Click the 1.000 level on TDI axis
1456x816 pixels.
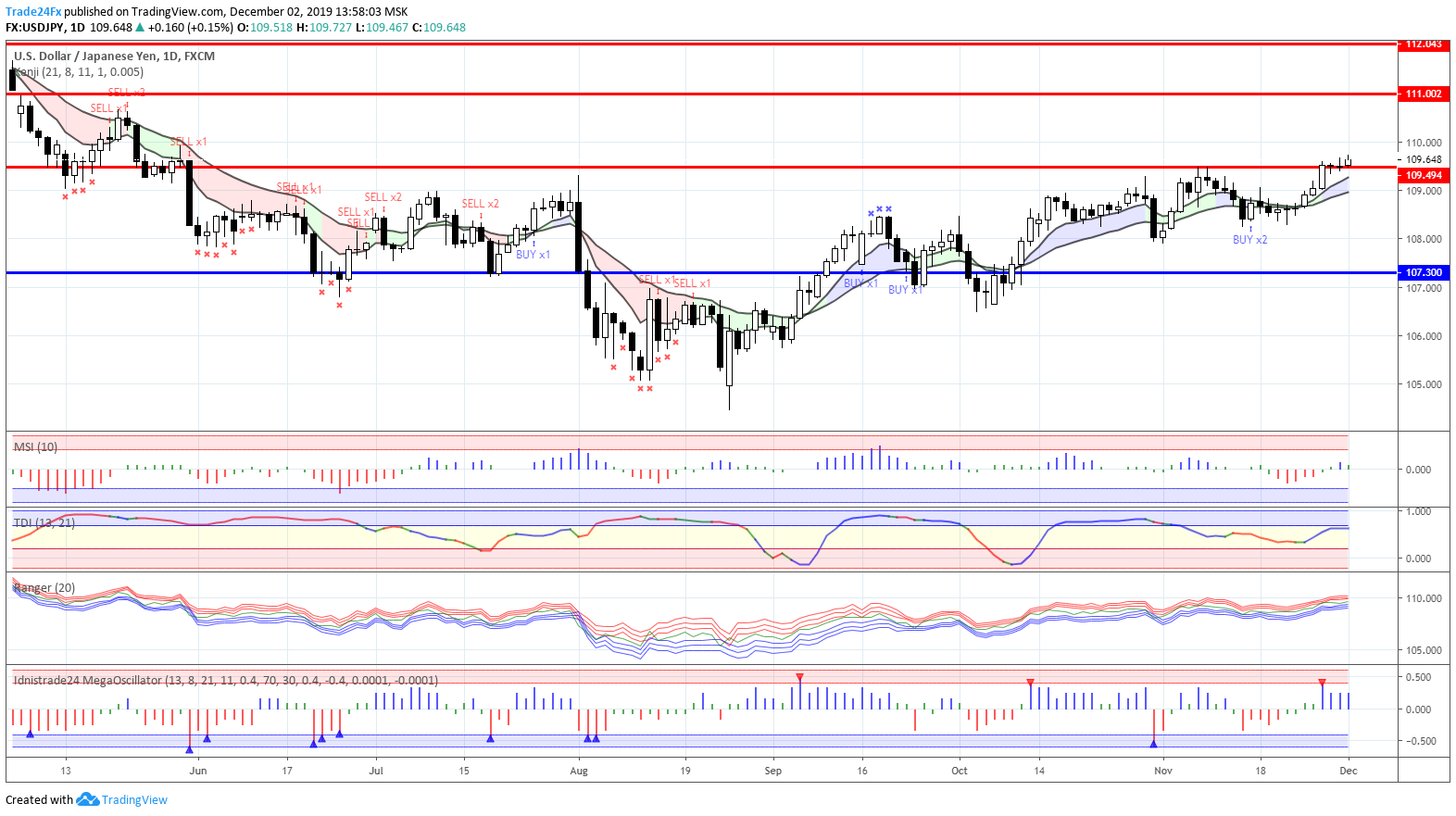click(1419, 511)
